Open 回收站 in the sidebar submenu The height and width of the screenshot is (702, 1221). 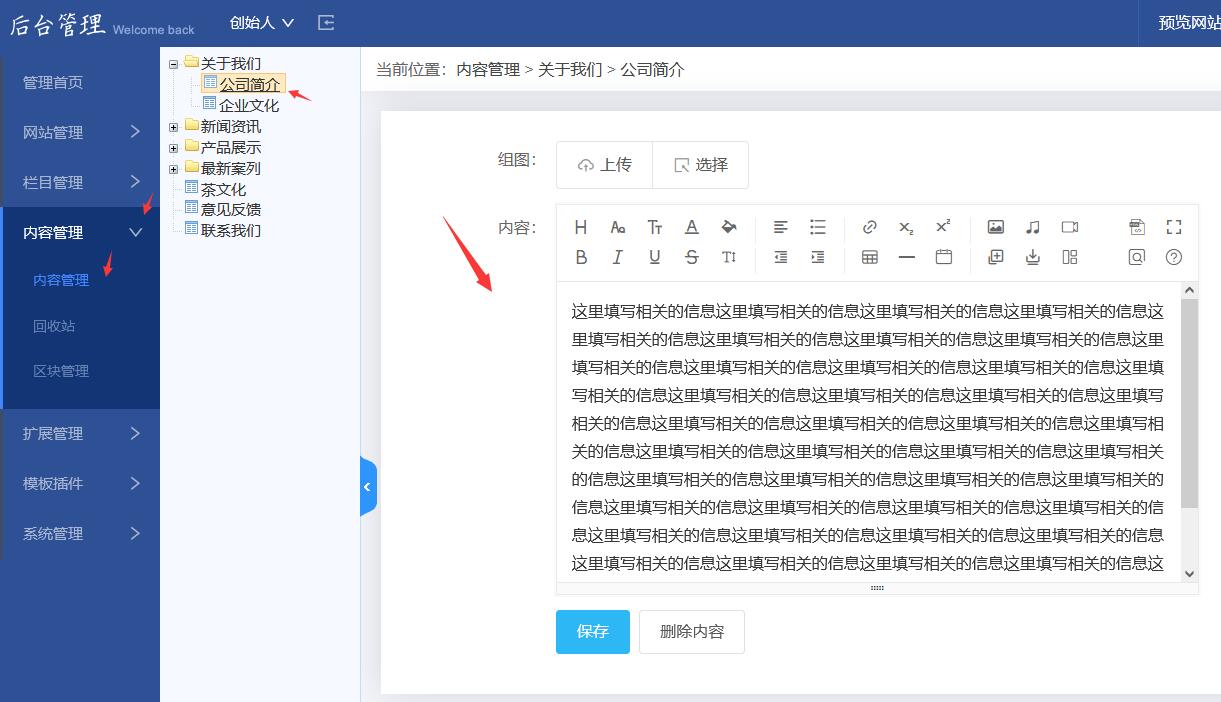click(54, 326)
